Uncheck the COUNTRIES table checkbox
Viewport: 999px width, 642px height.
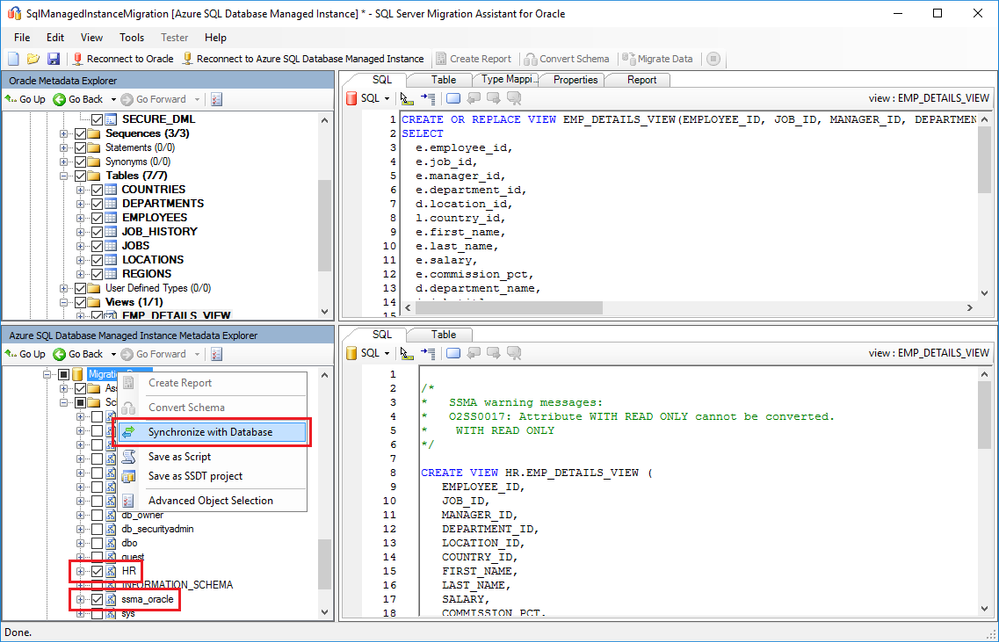pyautogui.click(x=97, y=190)
